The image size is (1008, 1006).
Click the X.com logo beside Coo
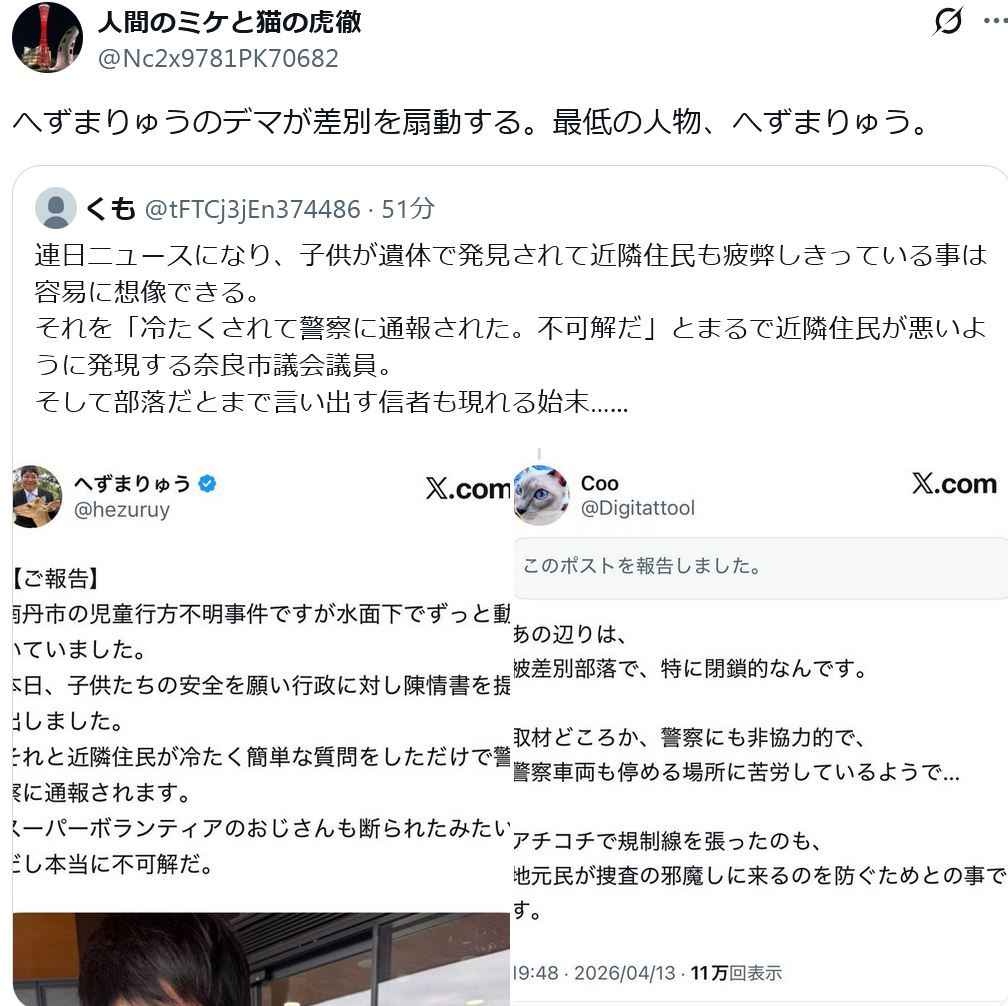(x=954, y=483)
